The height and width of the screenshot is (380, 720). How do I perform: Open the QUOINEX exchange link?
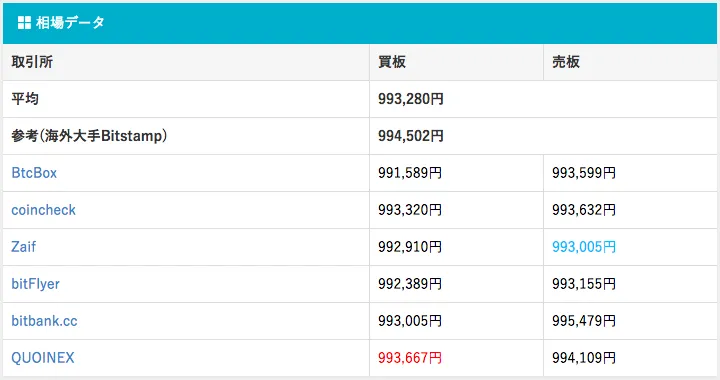43,358
